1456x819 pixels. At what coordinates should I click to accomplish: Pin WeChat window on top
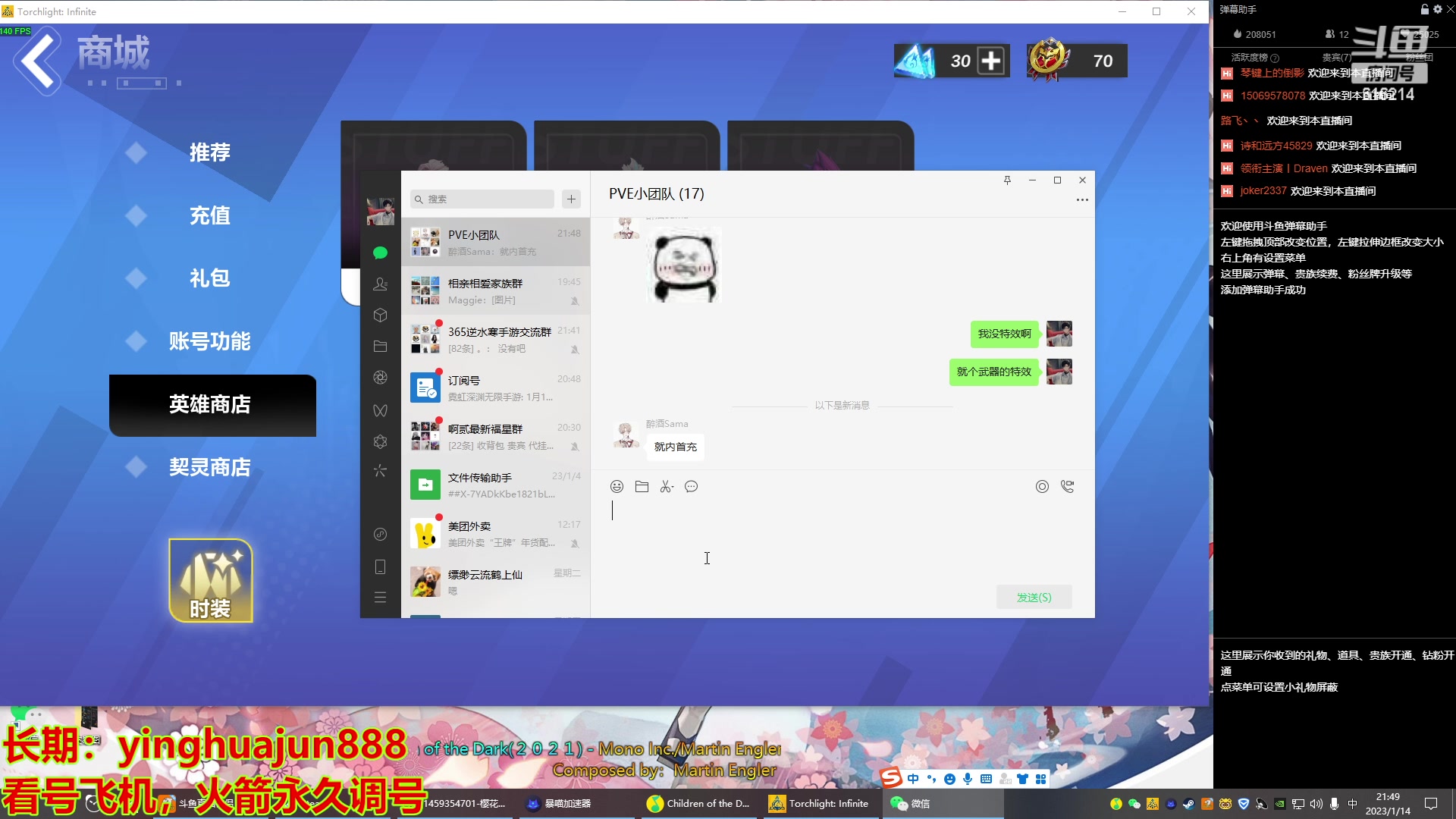[1007, 180]
